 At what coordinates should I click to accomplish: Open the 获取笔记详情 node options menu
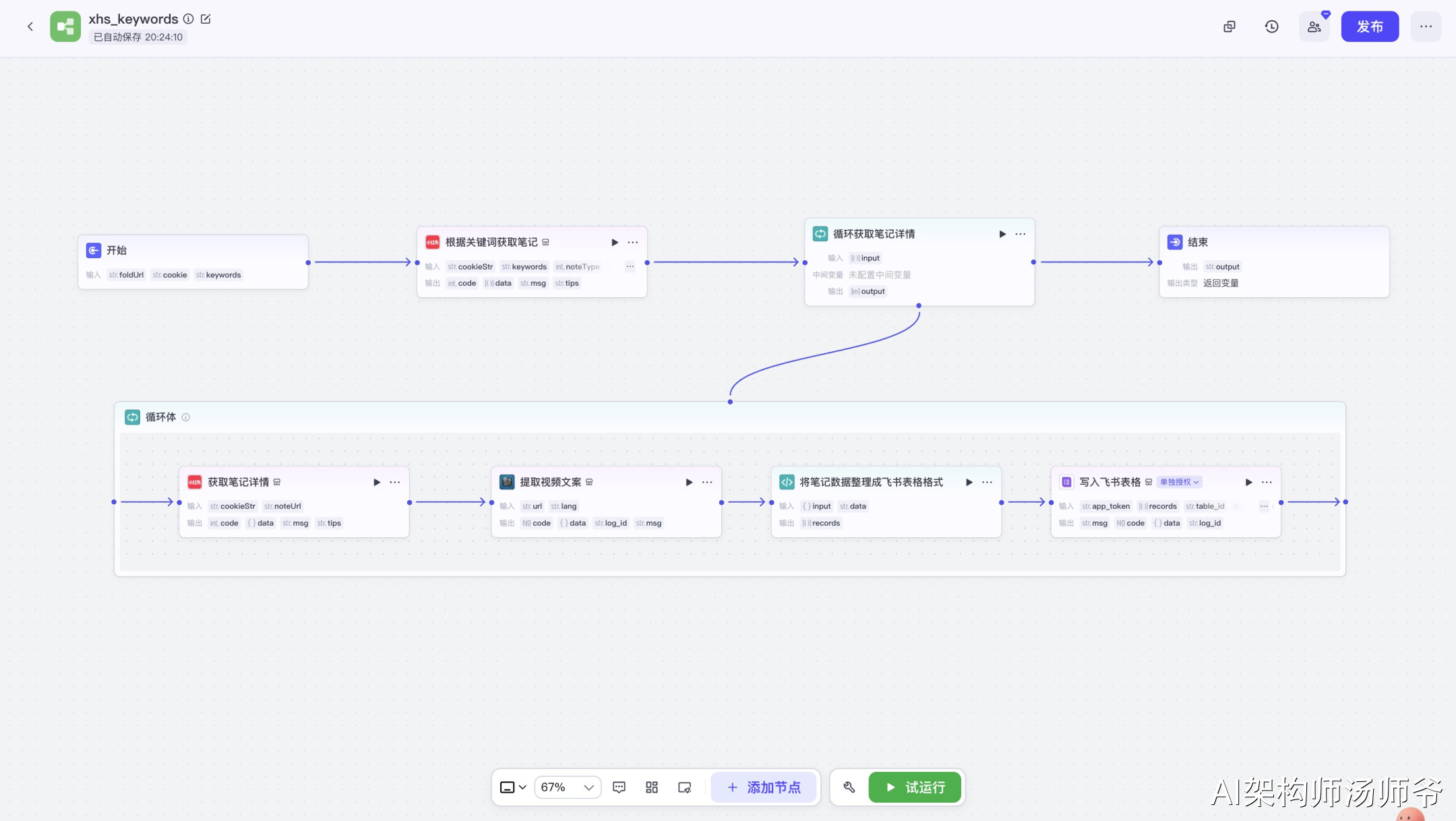point(395,482)
